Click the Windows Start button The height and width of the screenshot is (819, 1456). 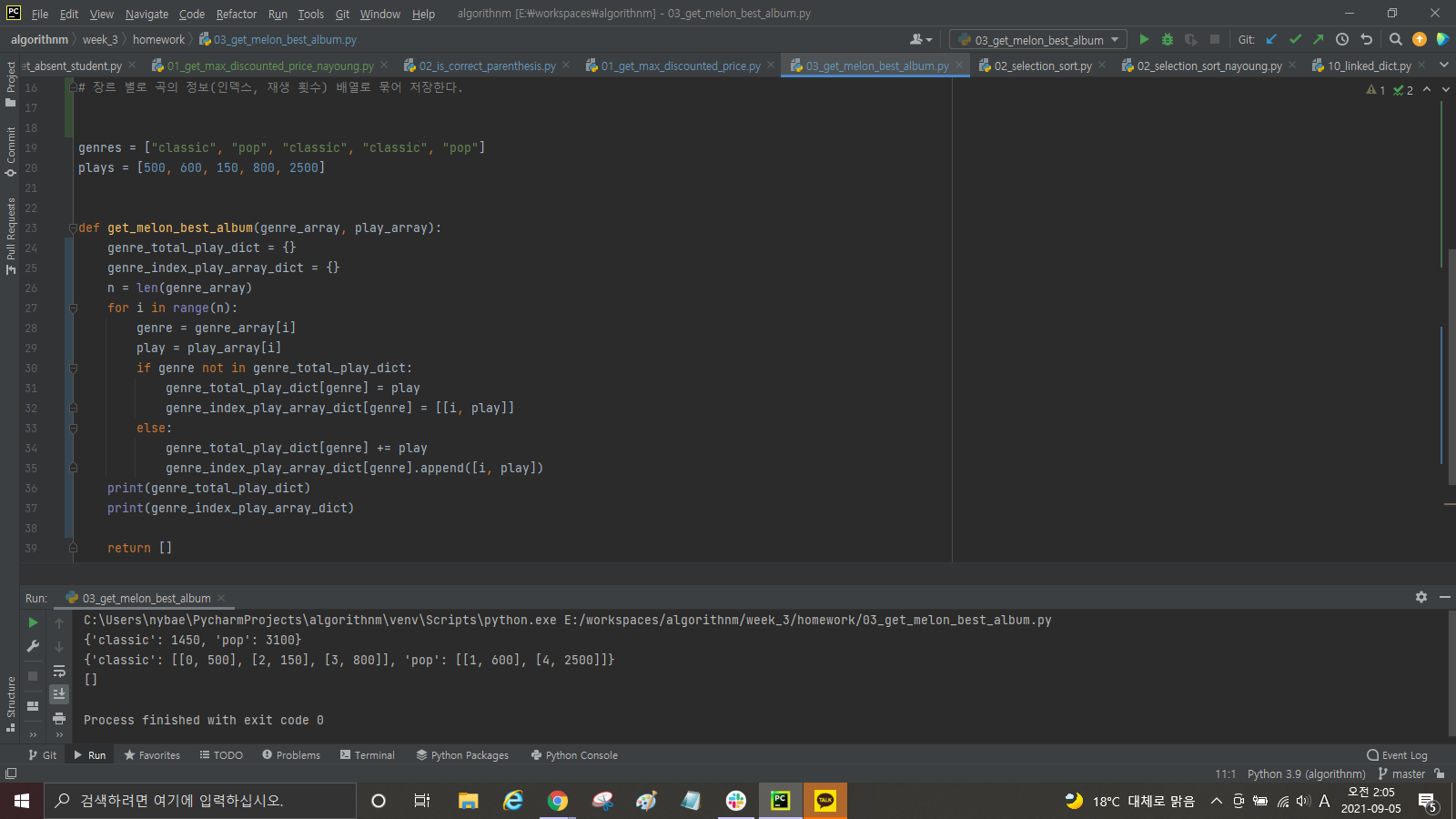[x=22, y=801]
